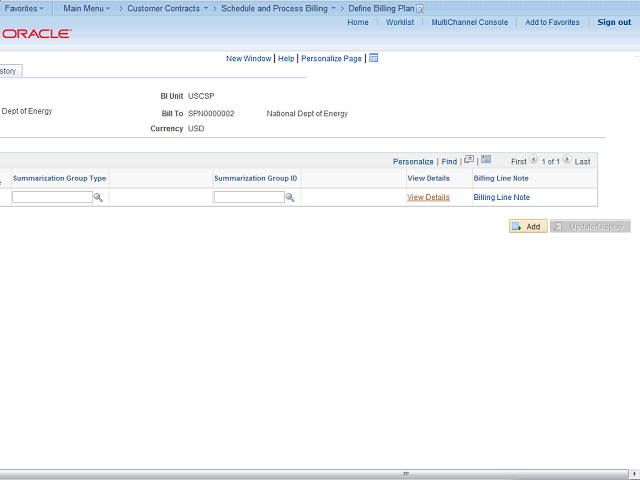Open the Help link

286,58
